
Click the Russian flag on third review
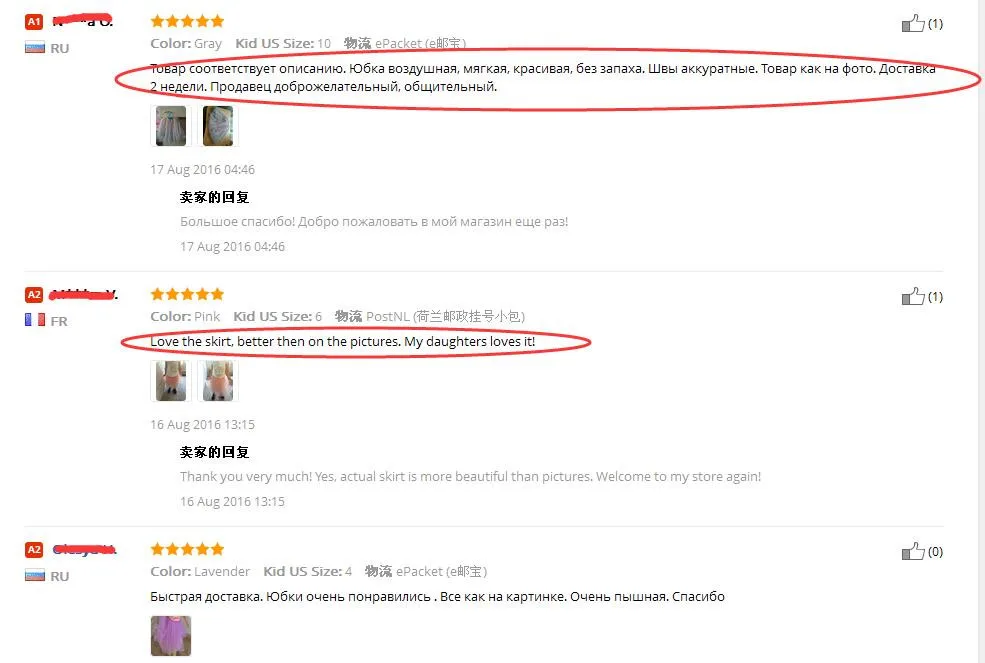[35, 575]
